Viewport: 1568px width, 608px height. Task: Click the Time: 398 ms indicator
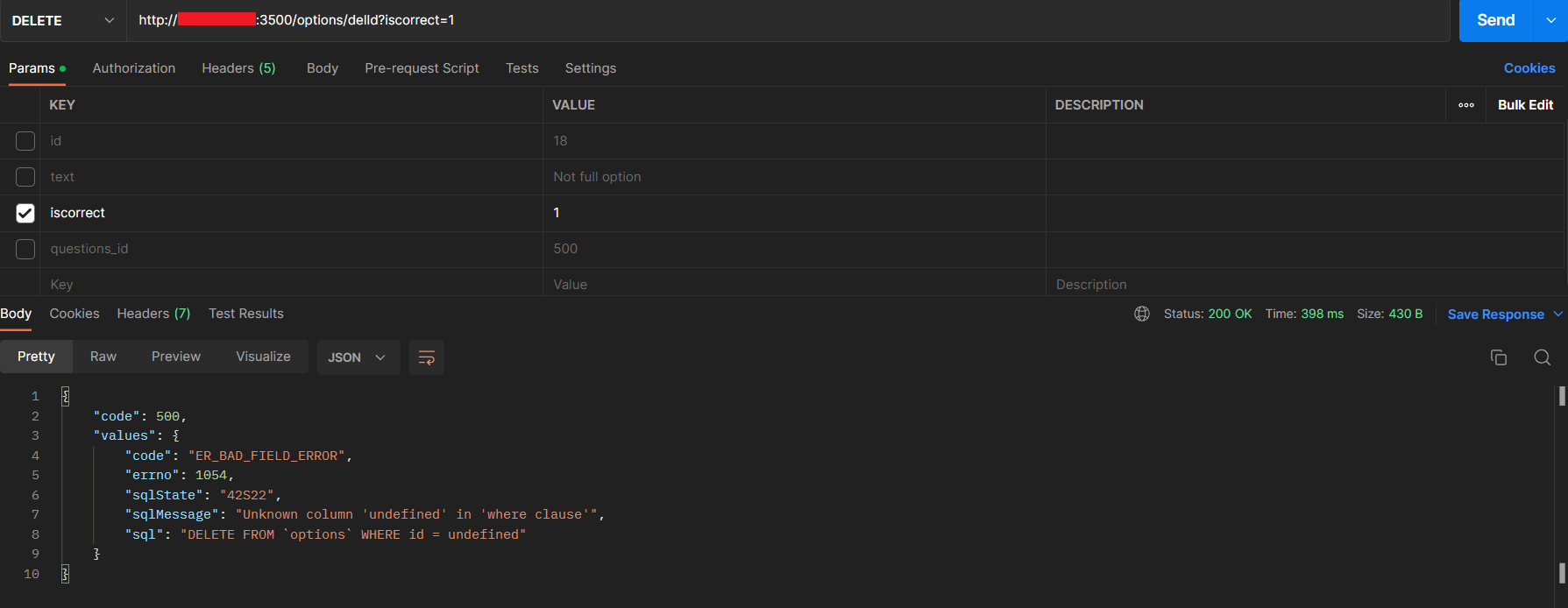pyautogui.click(x=1304, y=314)
